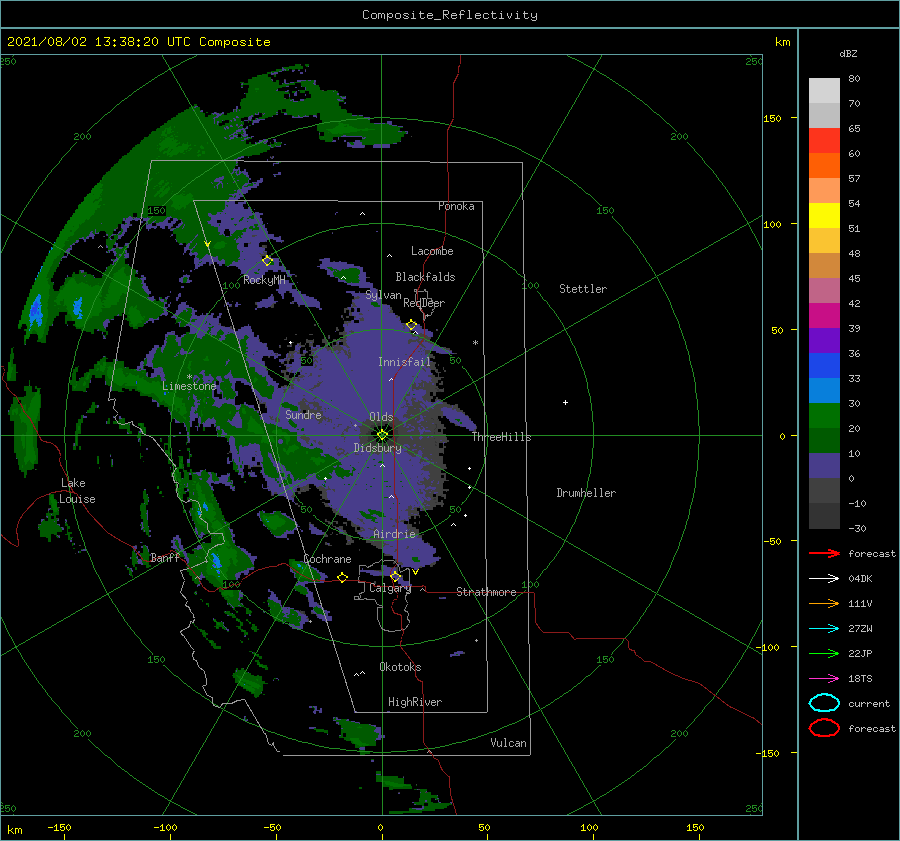The height and width of the screenshot is (841, 900).
Task: Click the Innisfail city label
Action: coord(404,362)
